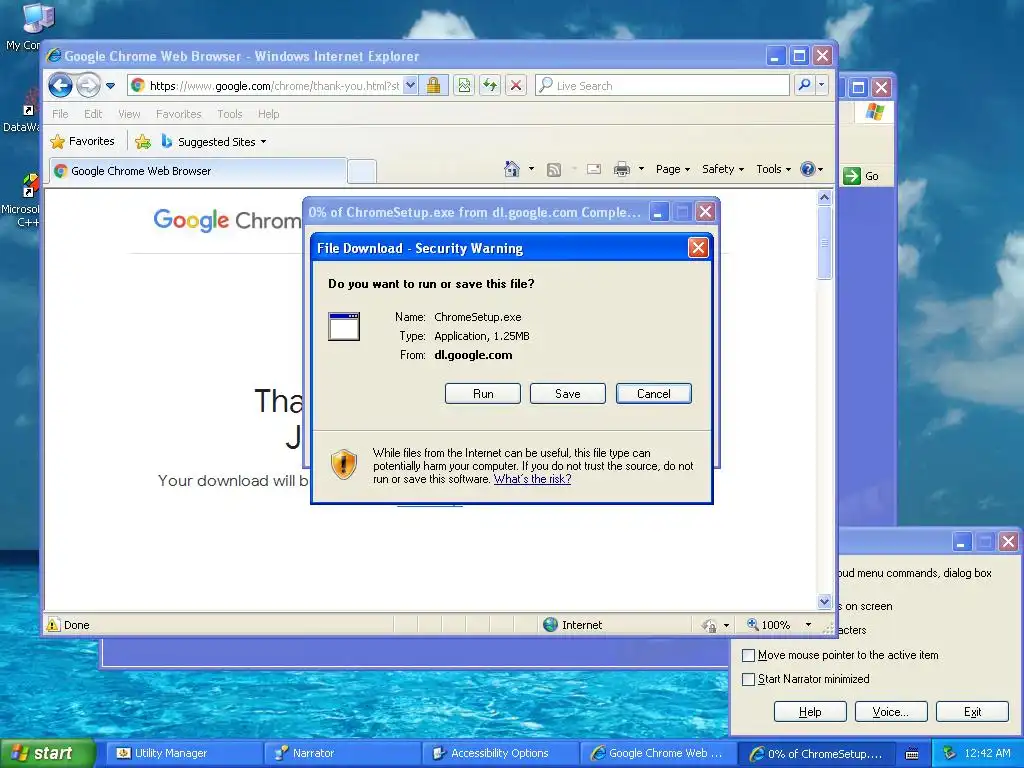Click the on-screen keyboard tray icon
Screen dimensions: 1024x768
(912, 754)
